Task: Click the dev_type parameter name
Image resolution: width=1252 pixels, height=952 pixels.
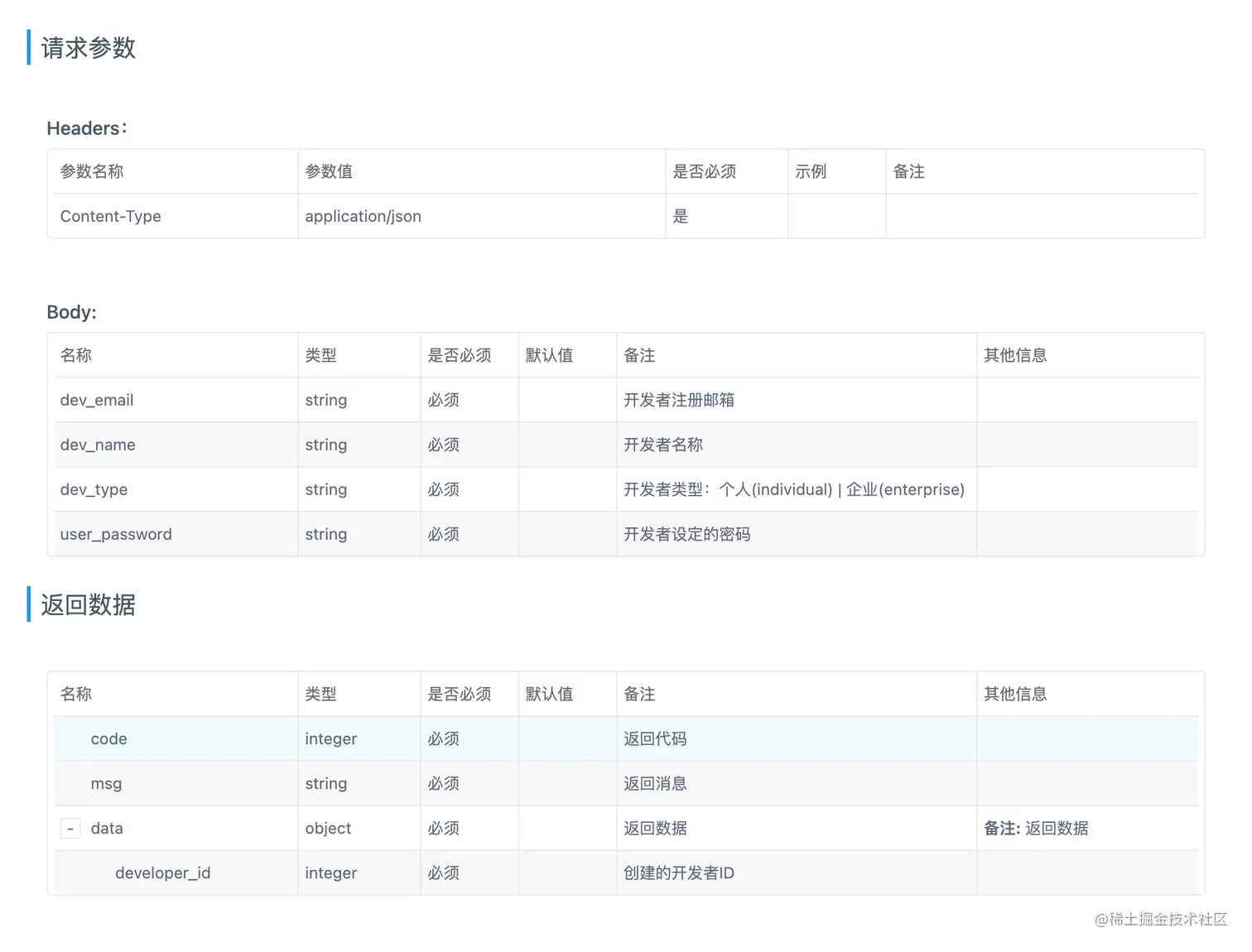Action: click(94, 490)
